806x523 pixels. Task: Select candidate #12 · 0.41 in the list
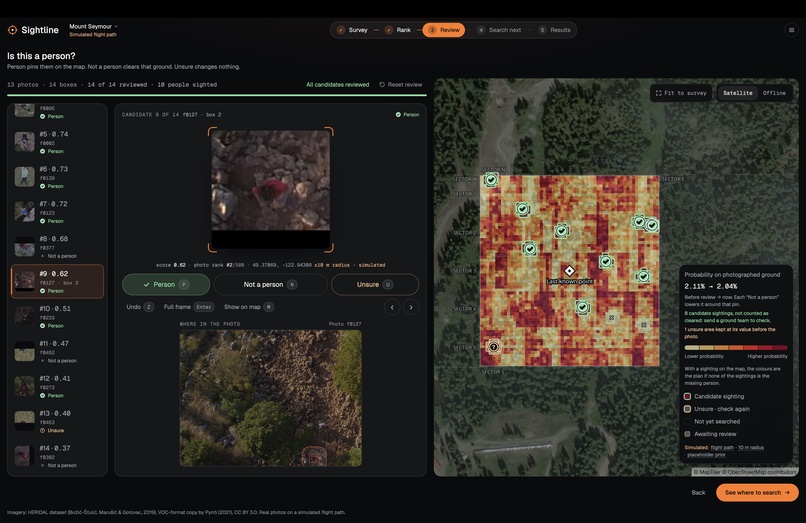(x=57, y=386)
